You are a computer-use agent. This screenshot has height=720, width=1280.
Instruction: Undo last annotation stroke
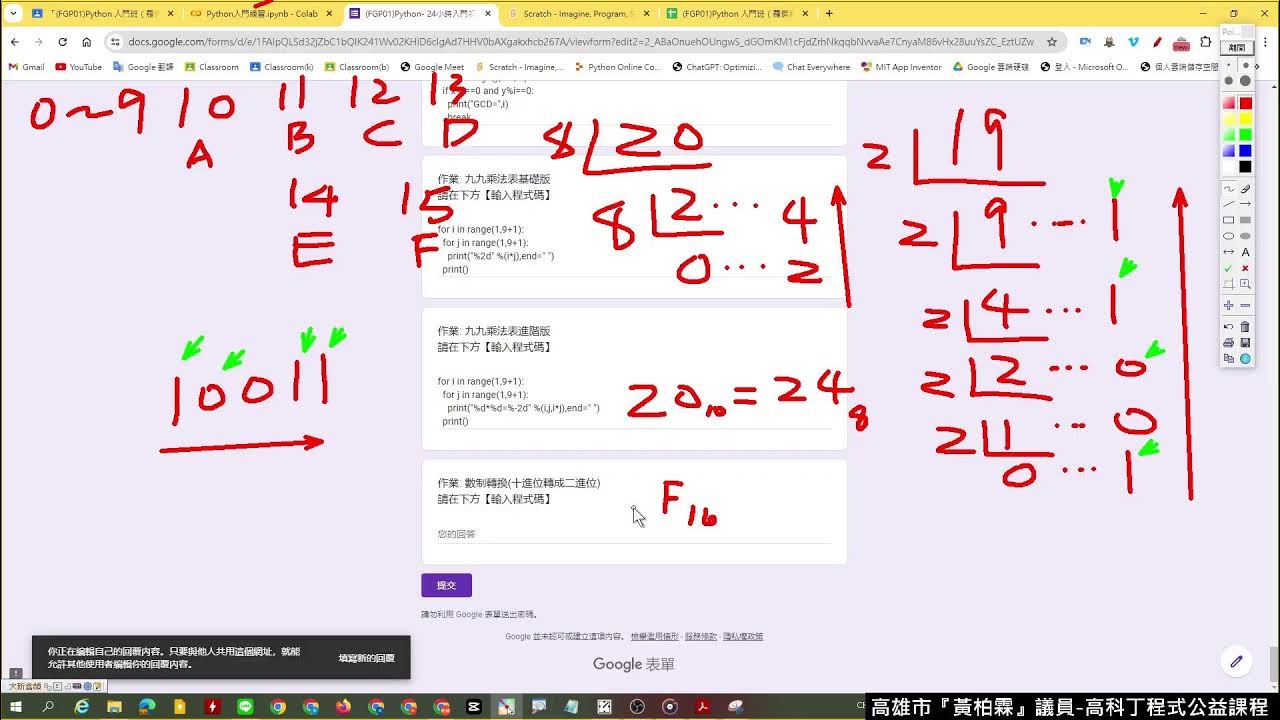click(x=1229, y=326)
